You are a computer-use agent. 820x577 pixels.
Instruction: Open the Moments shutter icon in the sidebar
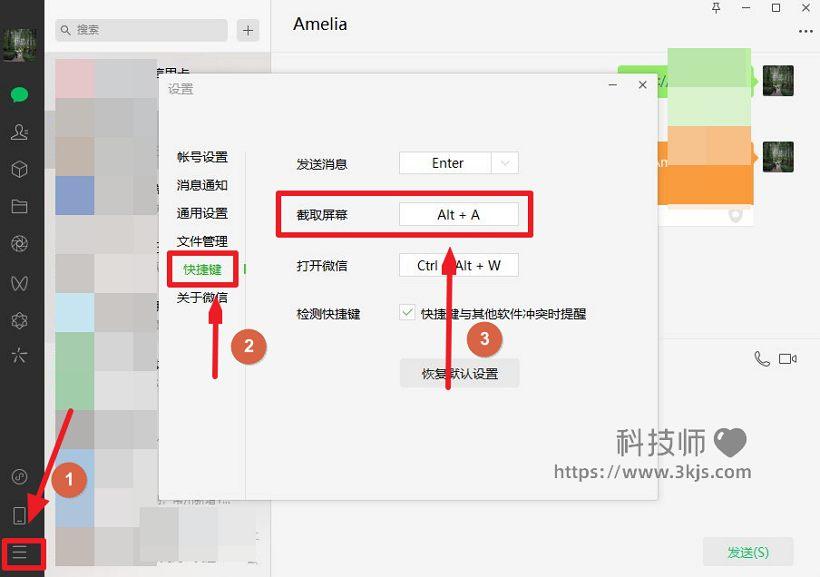pos(19,244)
